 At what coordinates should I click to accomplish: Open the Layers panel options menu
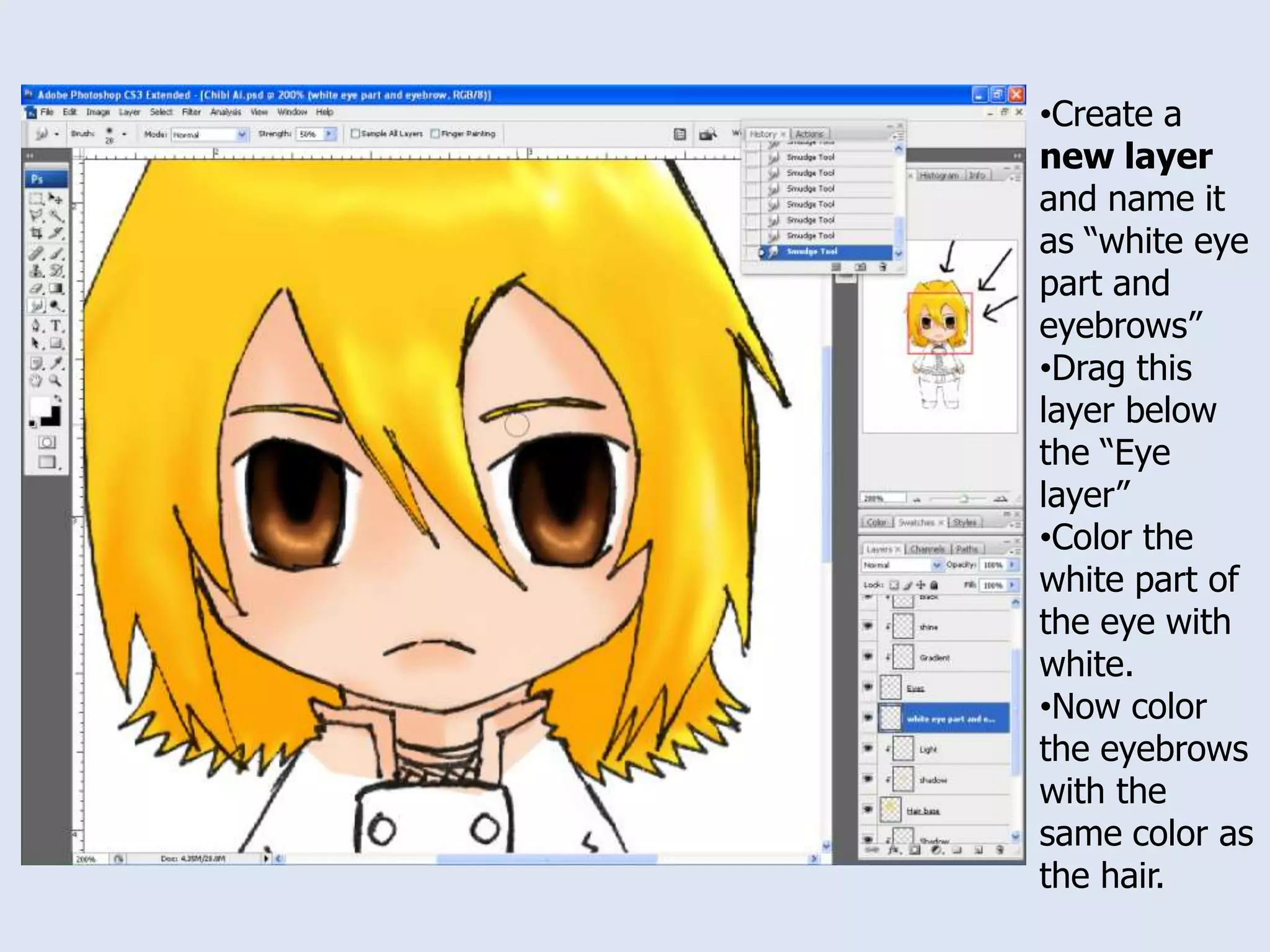[1015, 551]
